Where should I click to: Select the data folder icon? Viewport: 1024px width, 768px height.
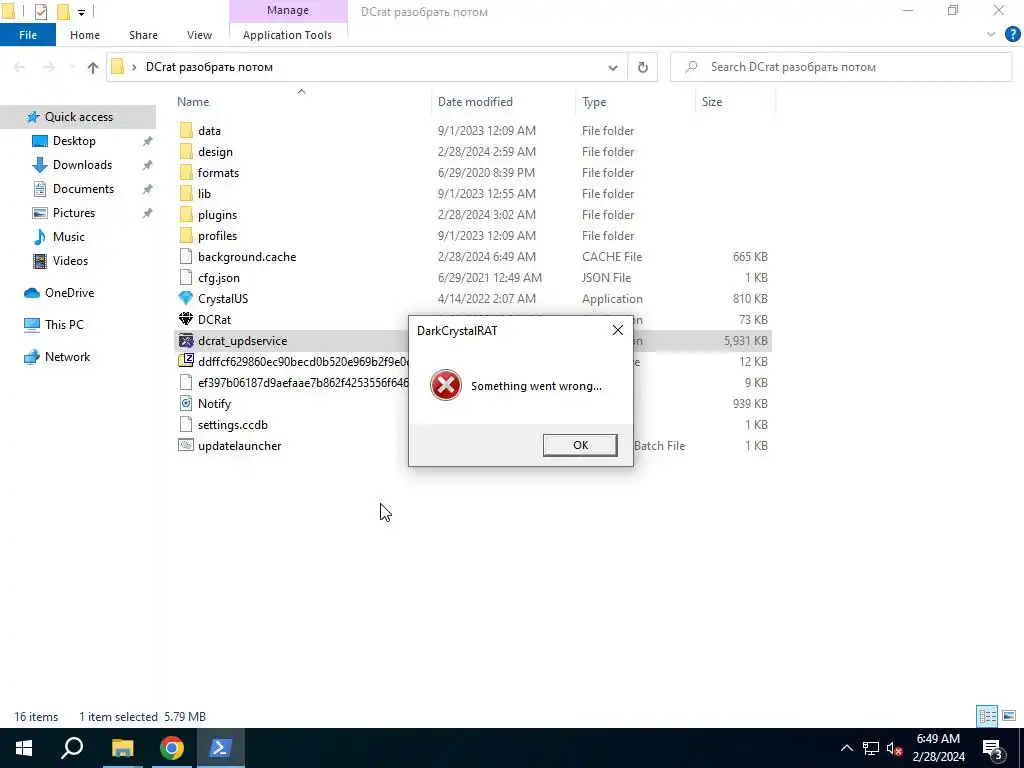(x=186, y=131)
